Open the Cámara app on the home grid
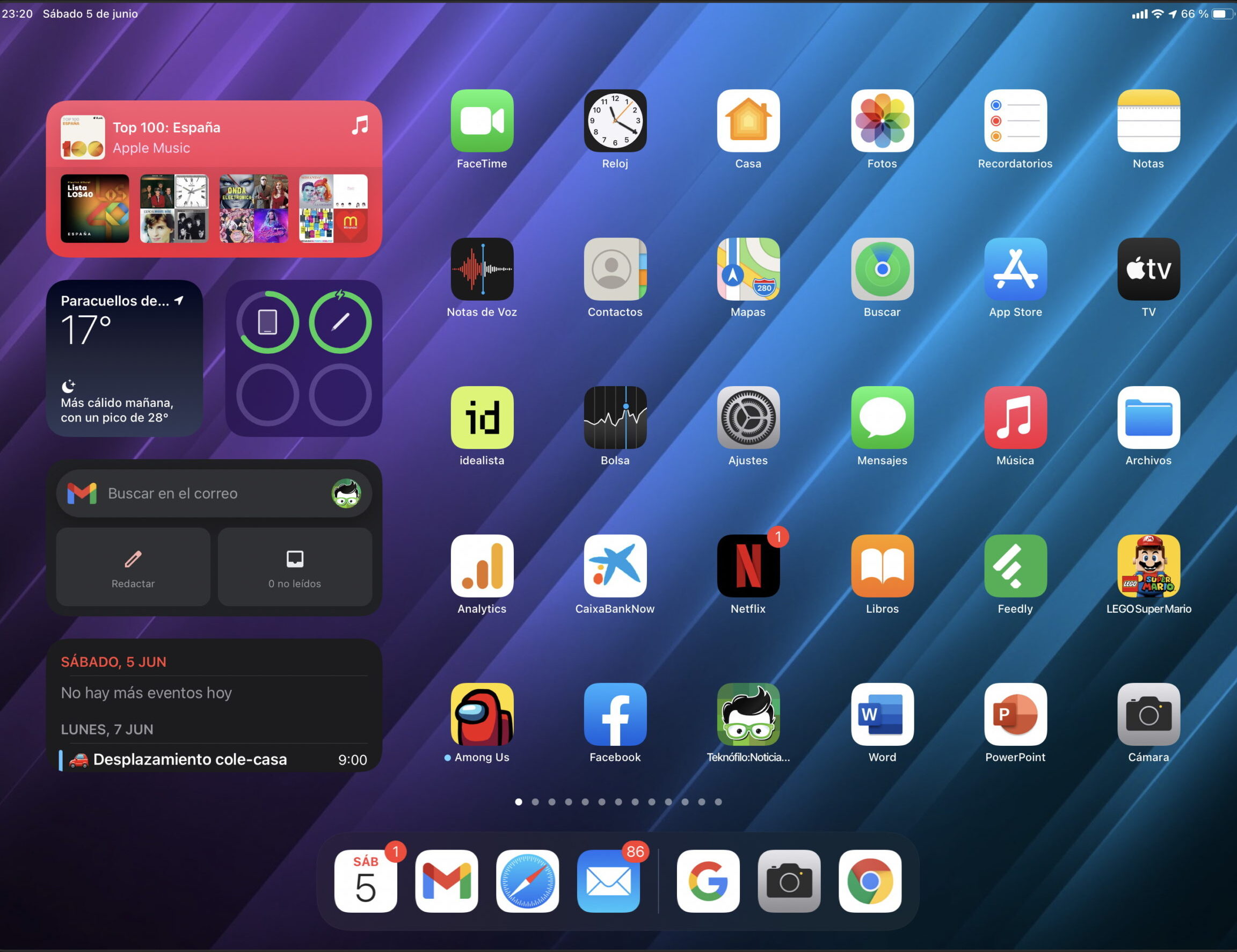Screen dimensions: 1237x952 pyautogui.click(x=1148, y=714)
